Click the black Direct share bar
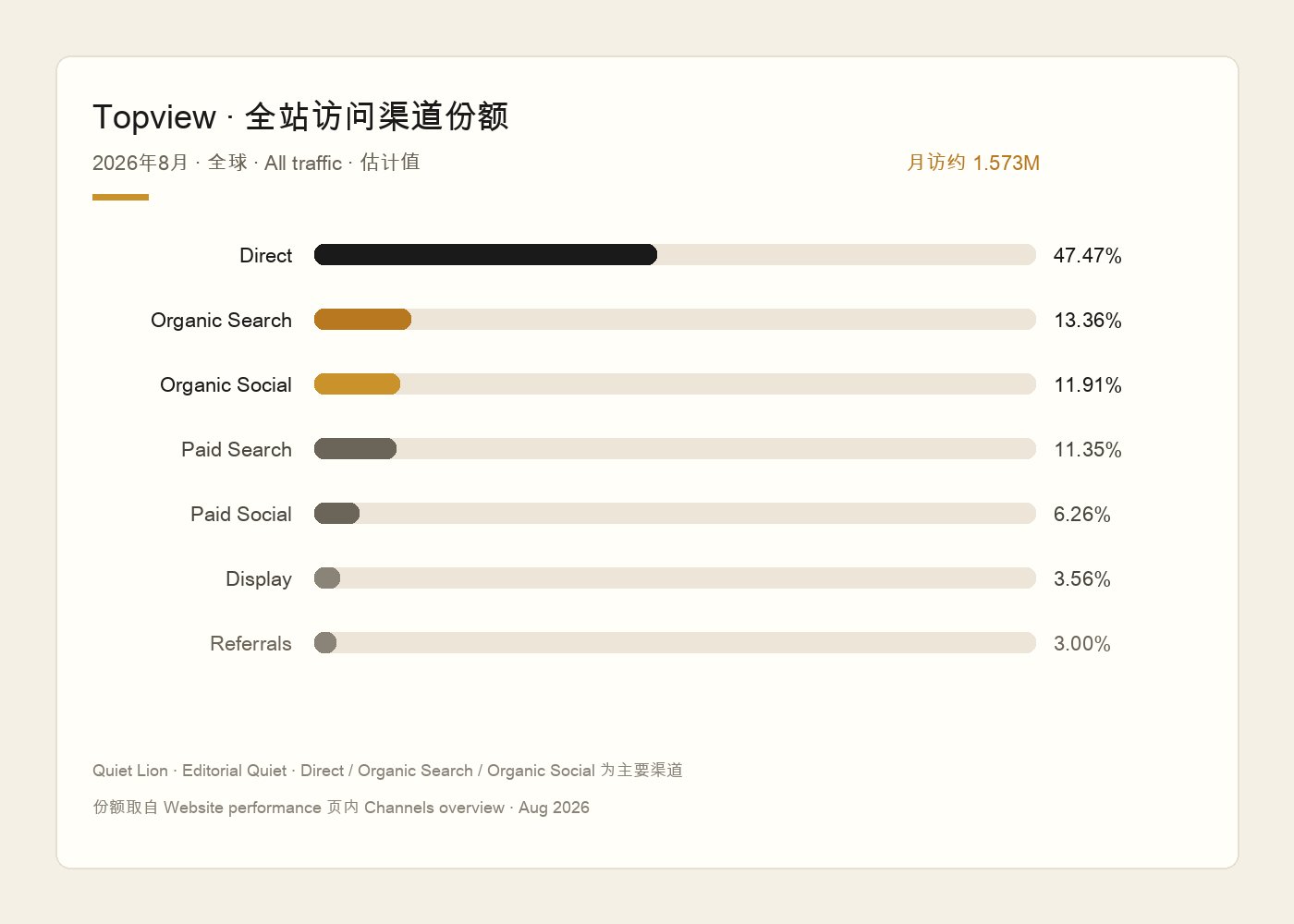This screenshot has width=1294, height=924. 485,255
